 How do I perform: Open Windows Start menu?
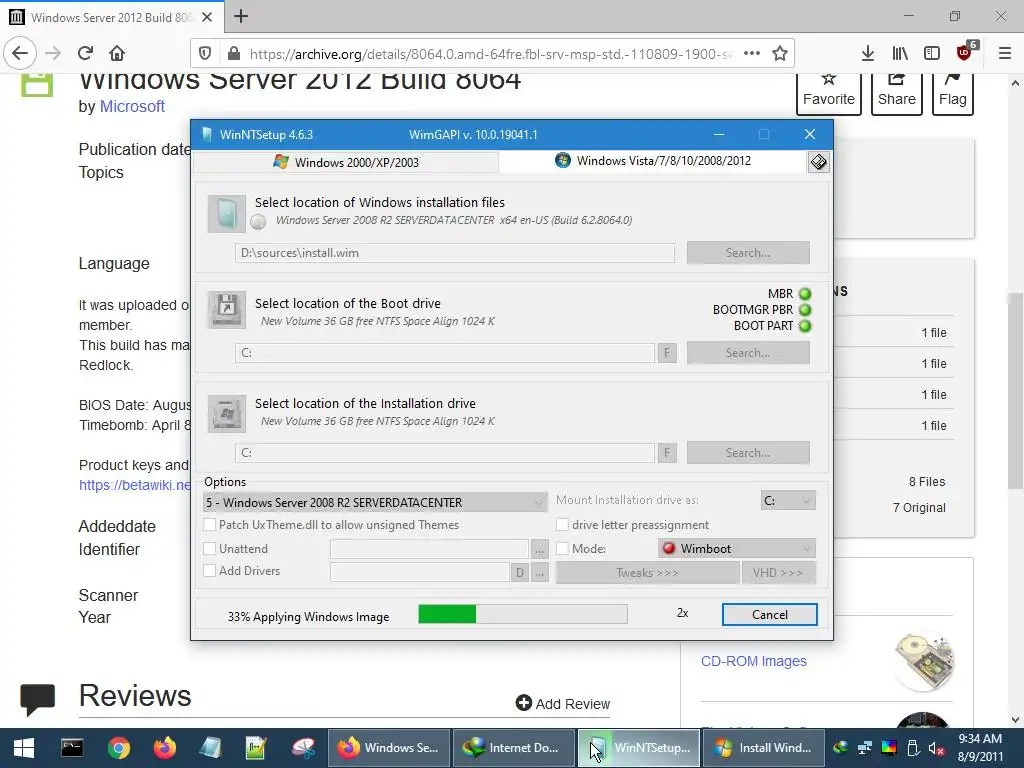(24, 748)
